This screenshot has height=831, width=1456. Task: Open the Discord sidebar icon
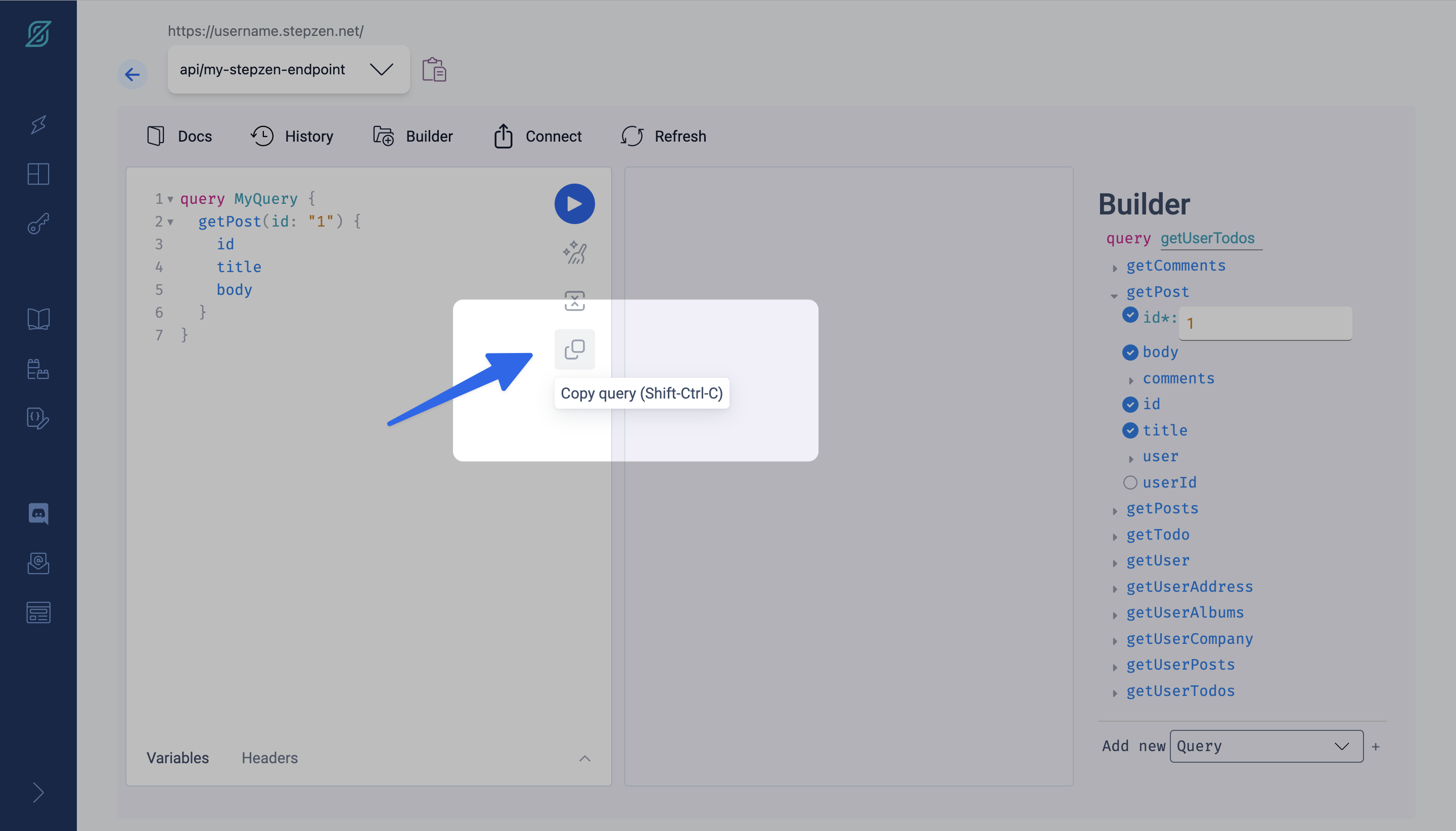[x=38, y=514]
